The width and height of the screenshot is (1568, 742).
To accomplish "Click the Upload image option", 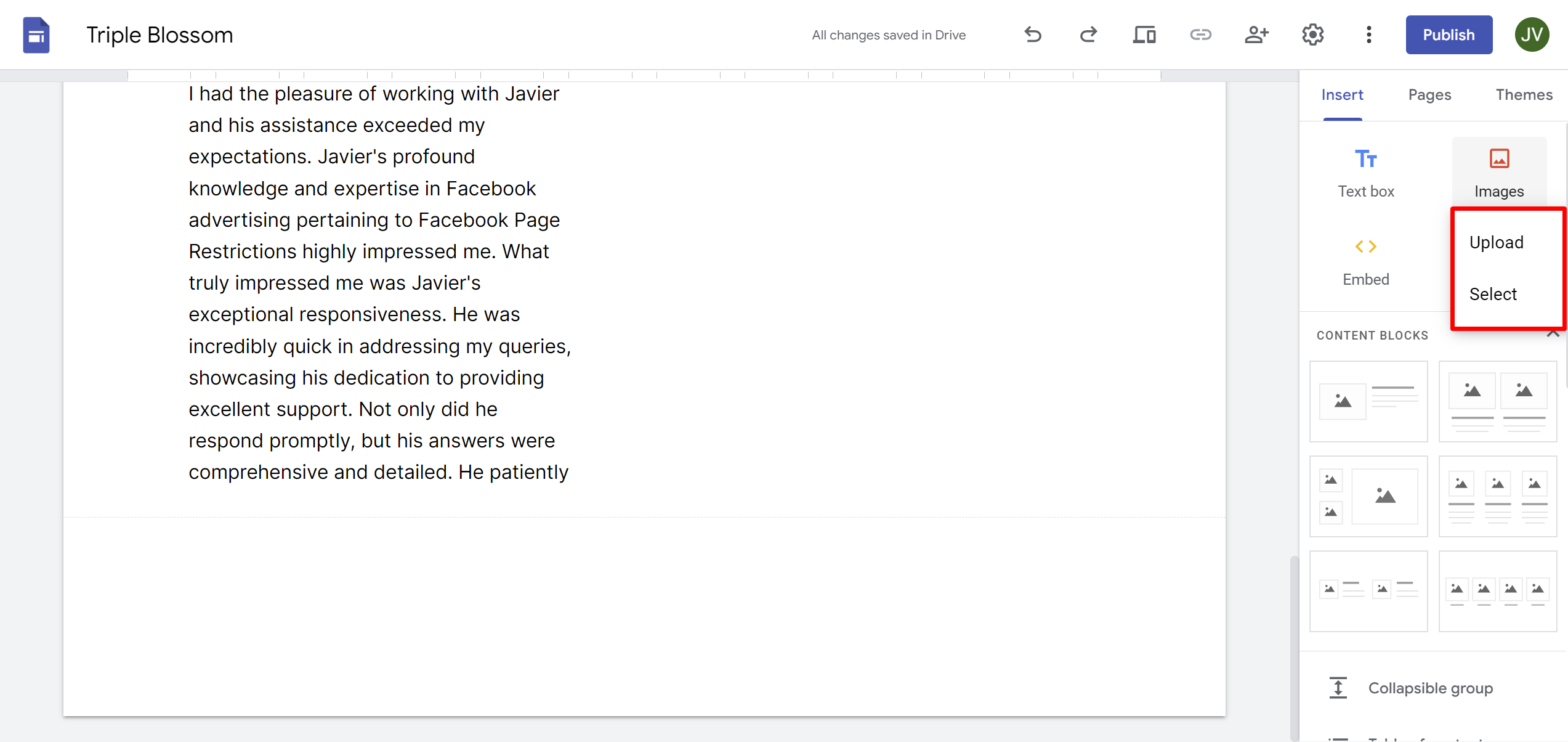I will pos(1497,241).
